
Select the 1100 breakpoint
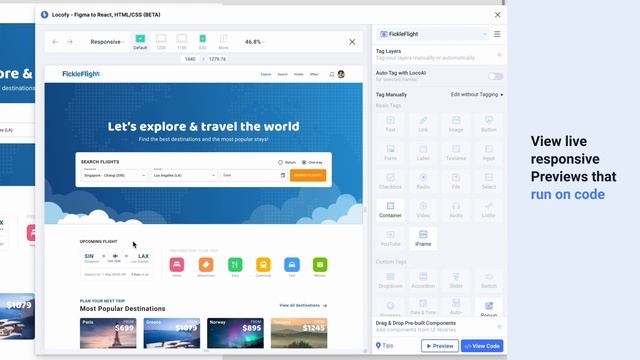click(x=182, y=42)
